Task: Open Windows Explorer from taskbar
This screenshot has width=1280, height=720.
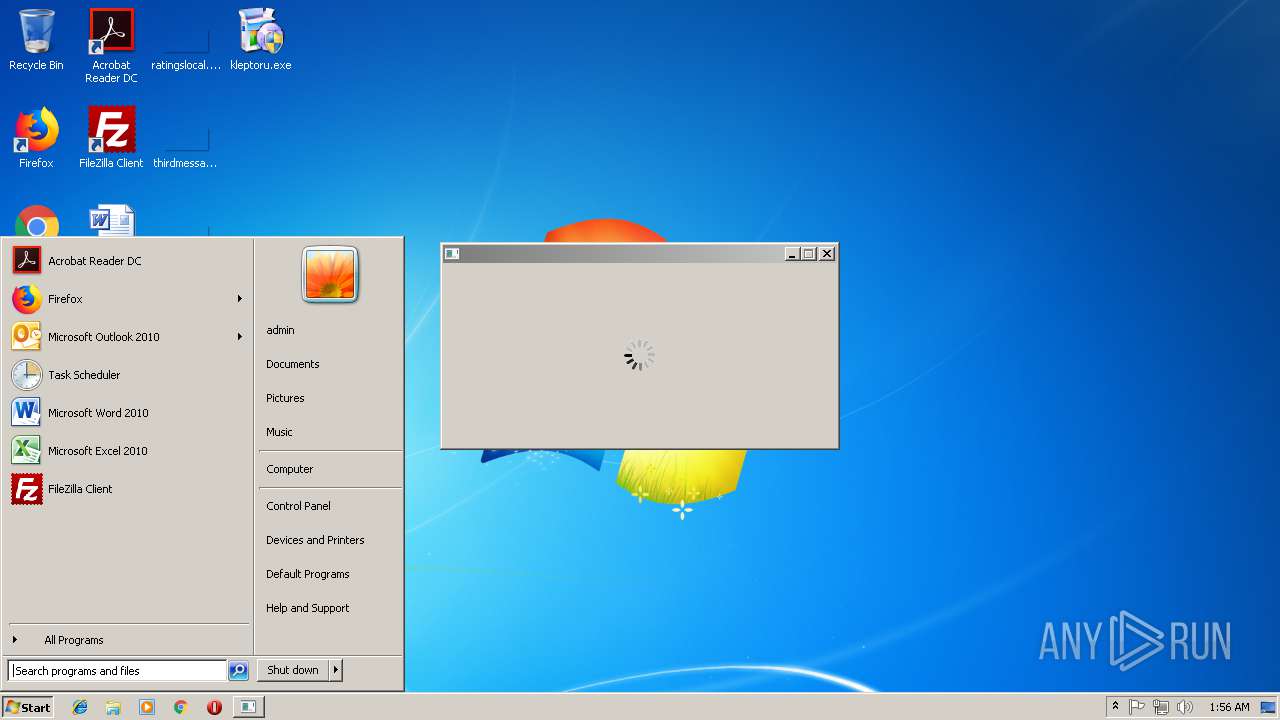Action: click(x=113, y=707)
